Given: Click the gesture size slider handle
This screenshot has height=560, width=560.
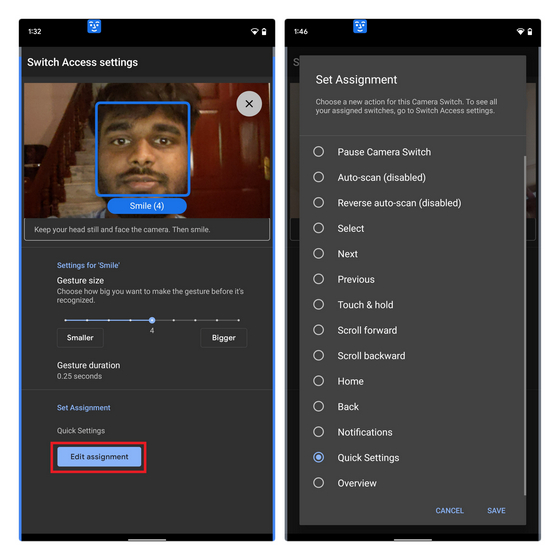Looking at the screenshot, I should (x=152, y=320).
